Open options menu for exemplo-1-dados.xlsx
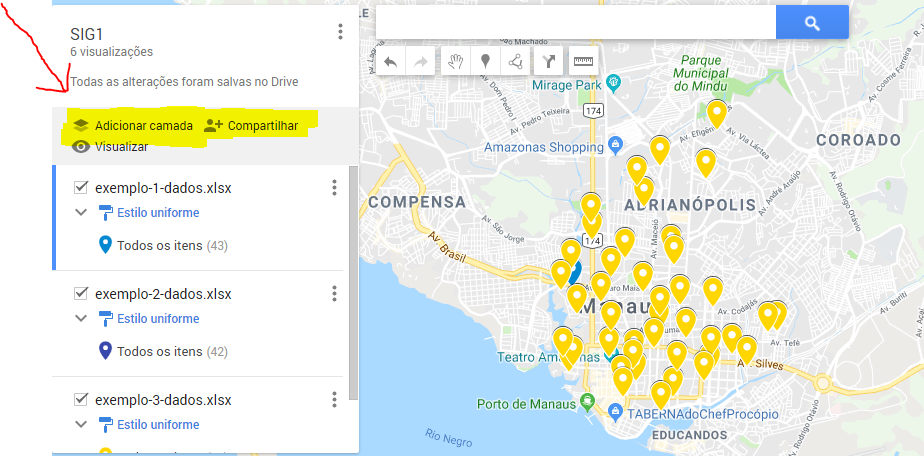This screenshot has width=924, height=456. click(334, 187)
